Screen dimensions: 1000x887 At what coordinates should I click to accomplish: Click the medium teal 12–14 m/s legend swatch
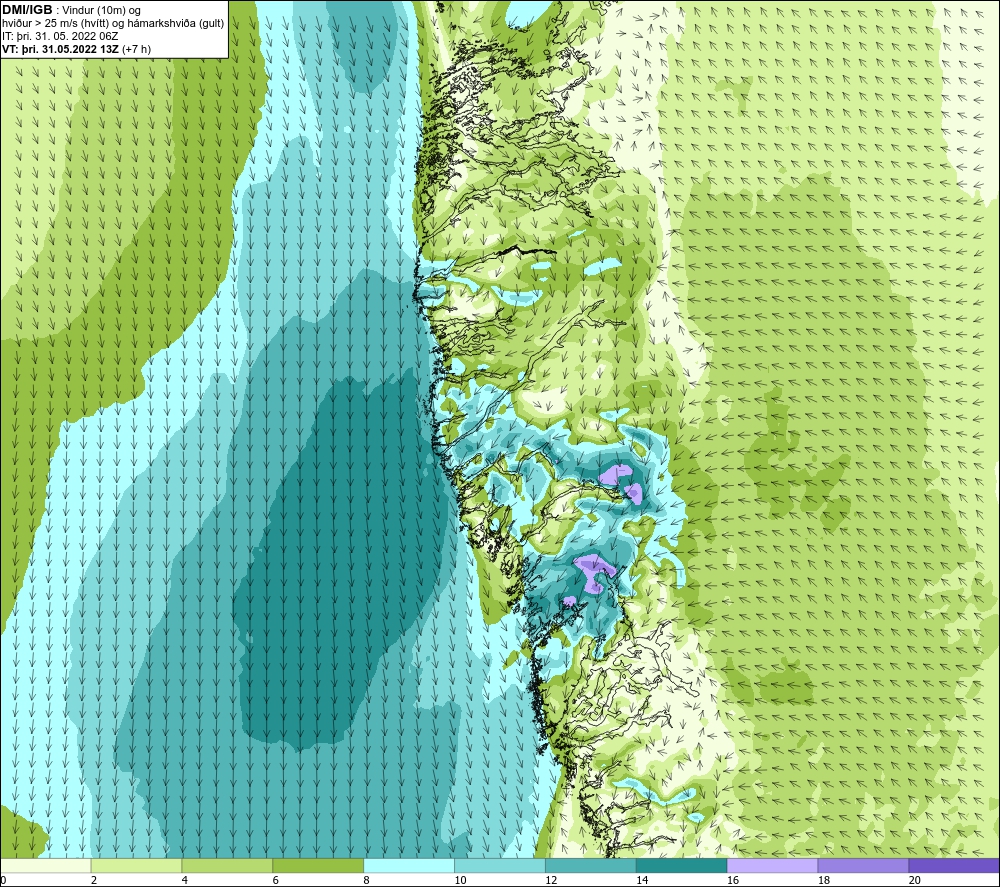coord(591,865)
